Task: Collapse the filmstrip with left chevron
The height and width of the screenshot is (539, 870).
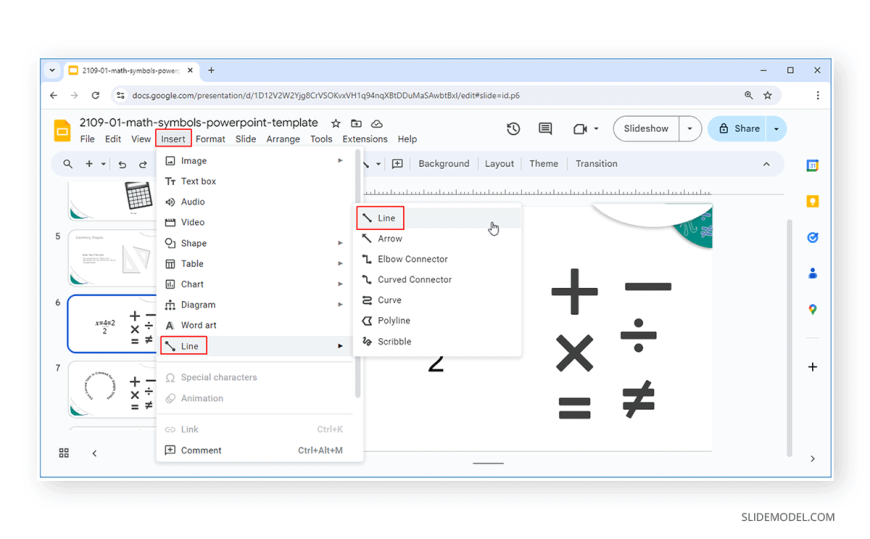Action: [x=94, y=454]
